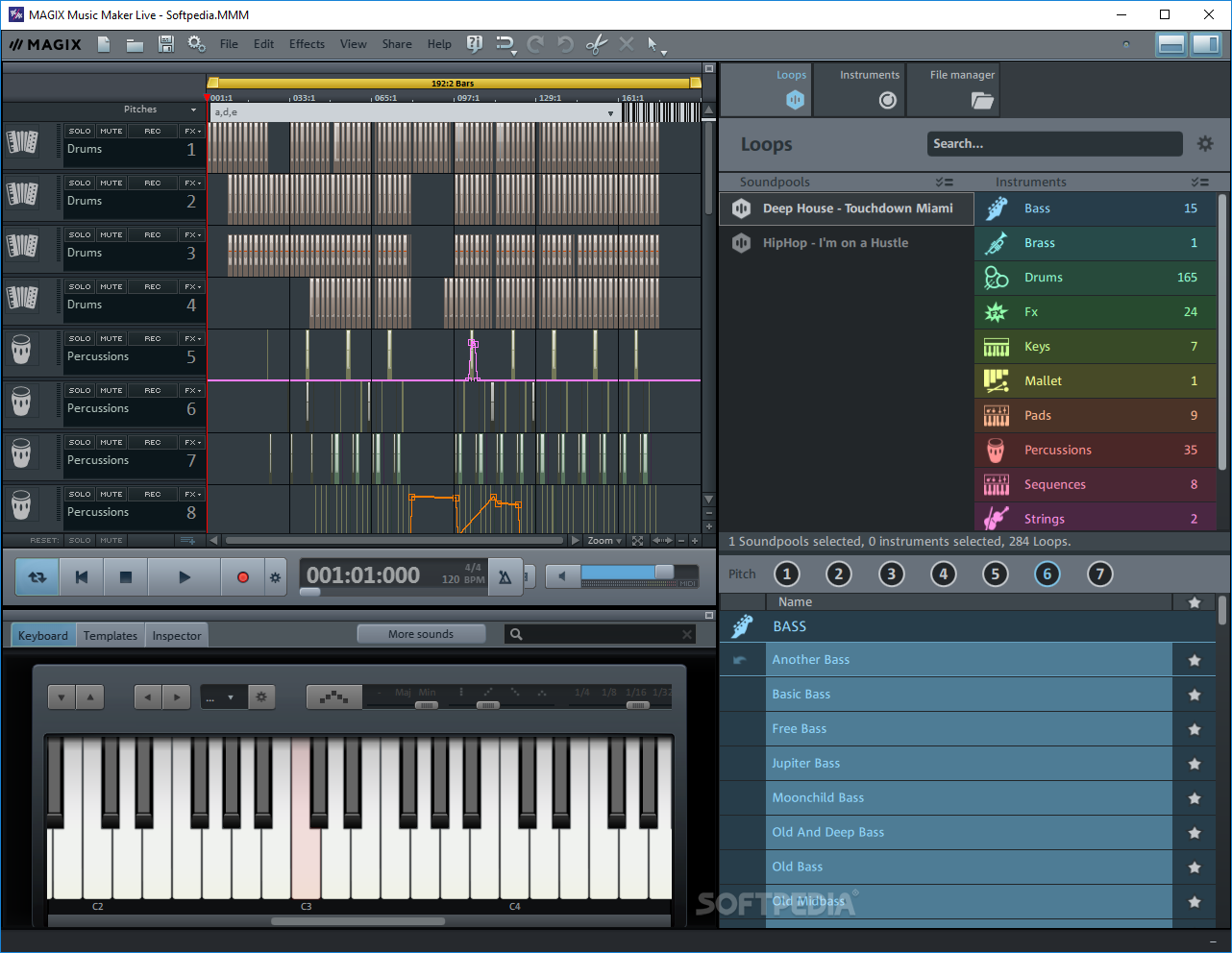Toggle loop playback mode button

click(37, 577)
